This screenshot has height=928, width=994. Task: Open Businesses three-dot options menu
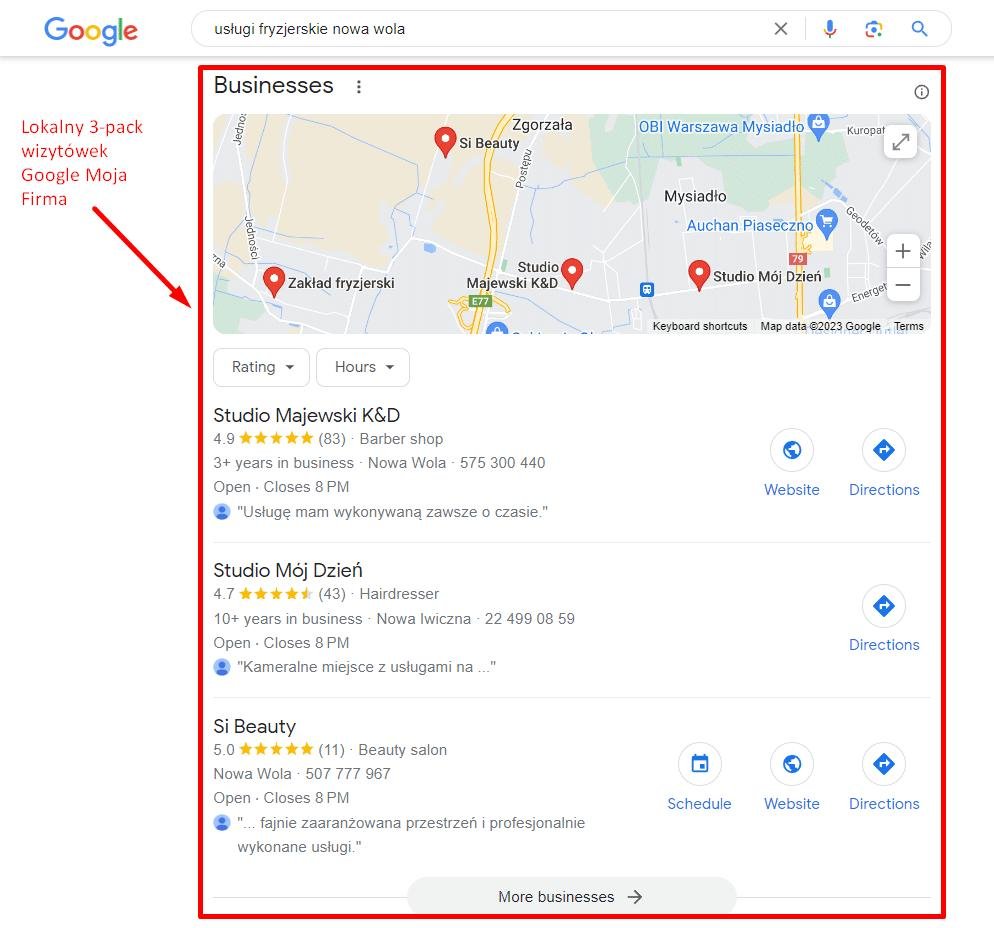[x=359, y=87]
